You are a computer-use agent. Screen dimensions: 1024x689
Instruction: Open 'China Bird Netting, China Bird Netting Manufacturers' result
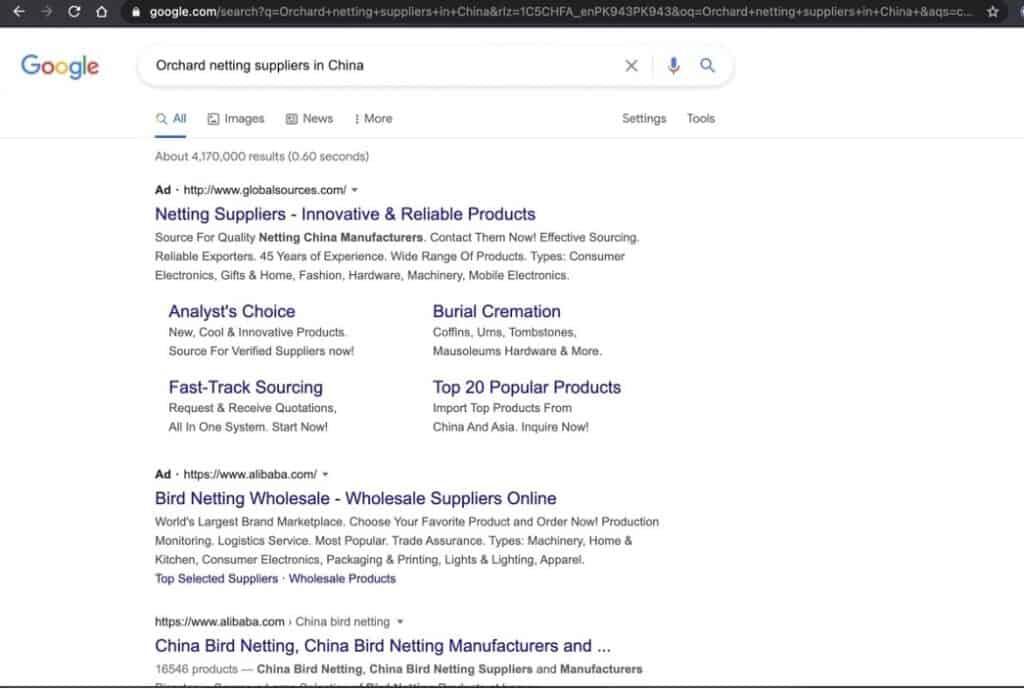pos(383,646)
